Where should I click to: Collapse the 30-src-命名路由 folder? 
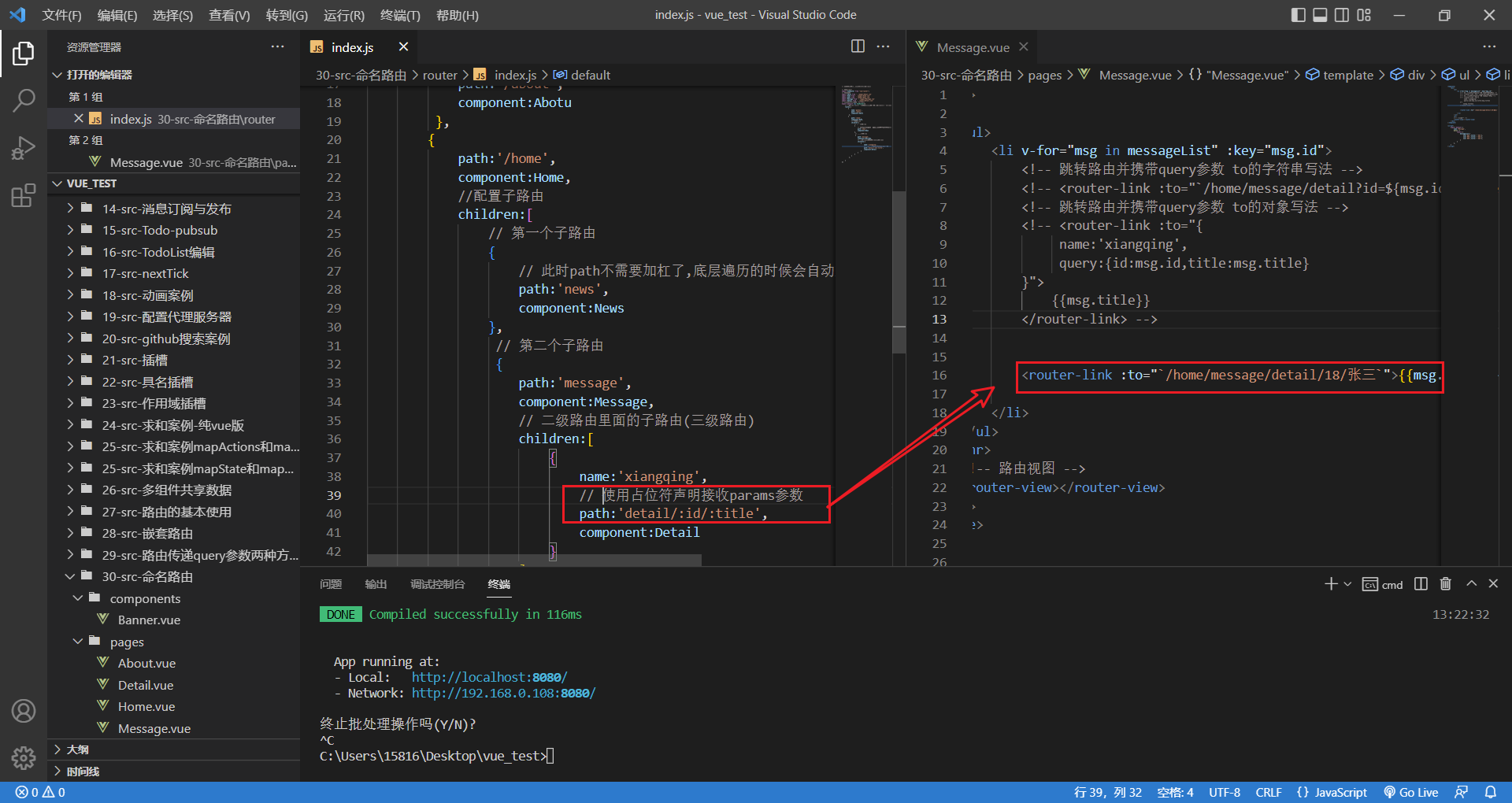[x=173, y=576]
